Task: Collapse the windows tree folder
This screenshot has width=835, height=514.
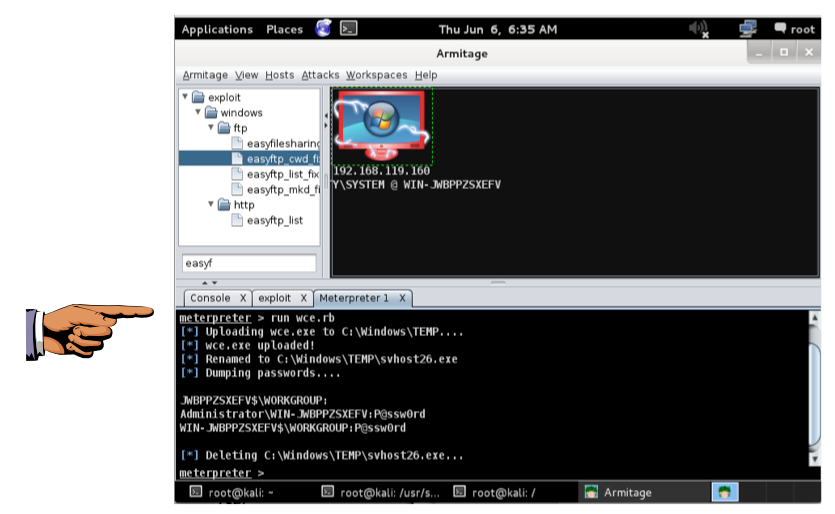Action: point(198,112)
